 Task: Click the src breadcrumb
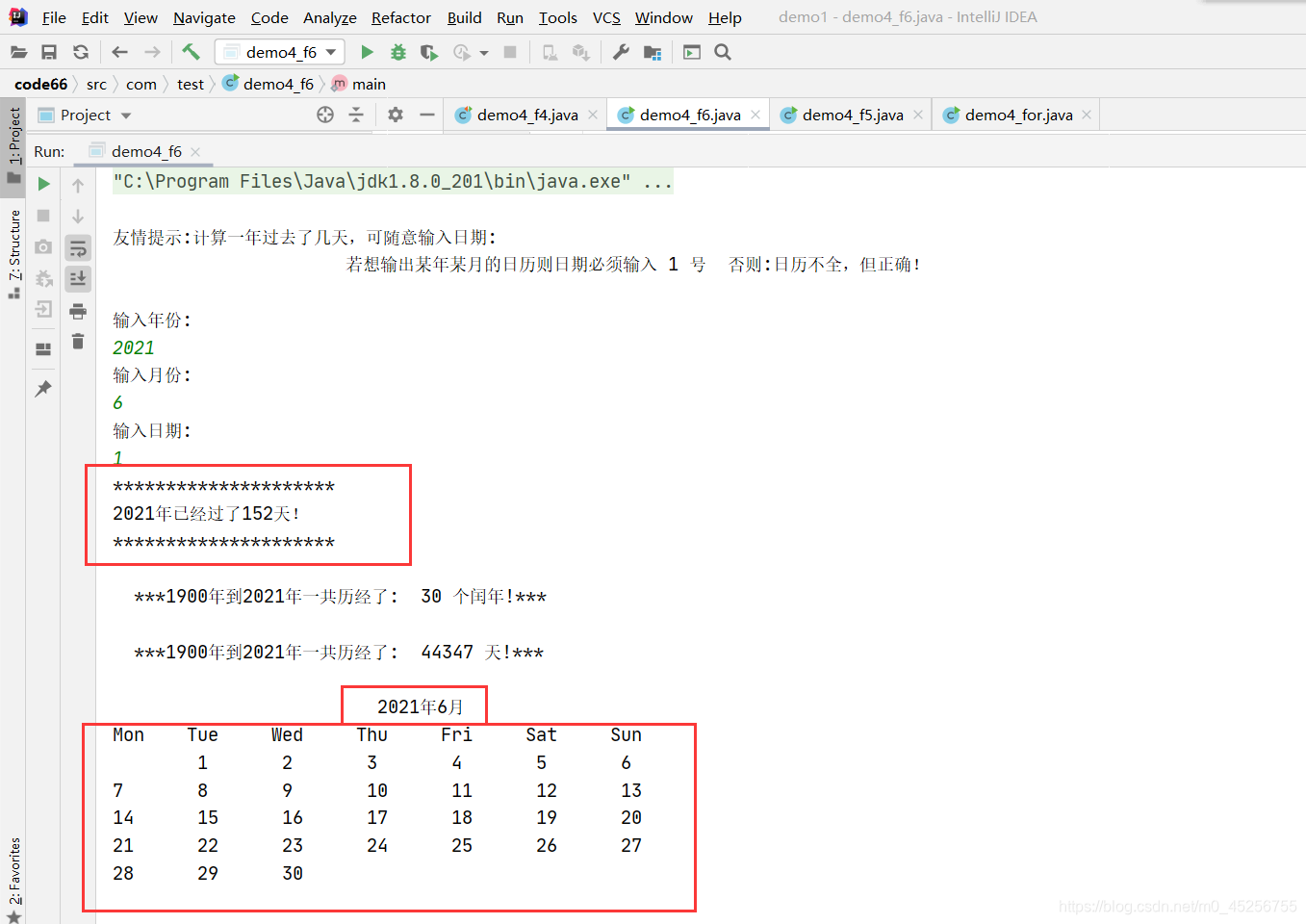click(96, 84)
